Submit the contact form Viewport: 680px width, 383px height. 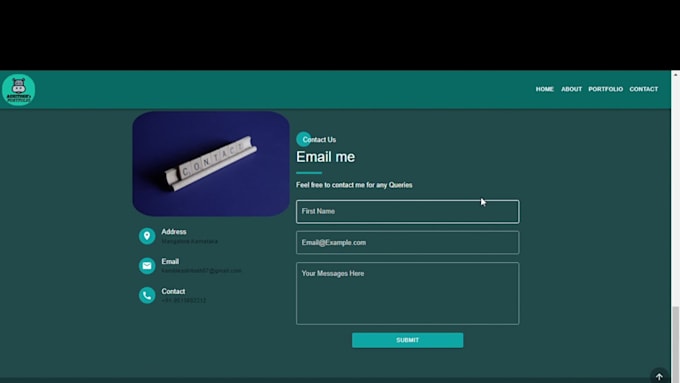click(407, 340)
